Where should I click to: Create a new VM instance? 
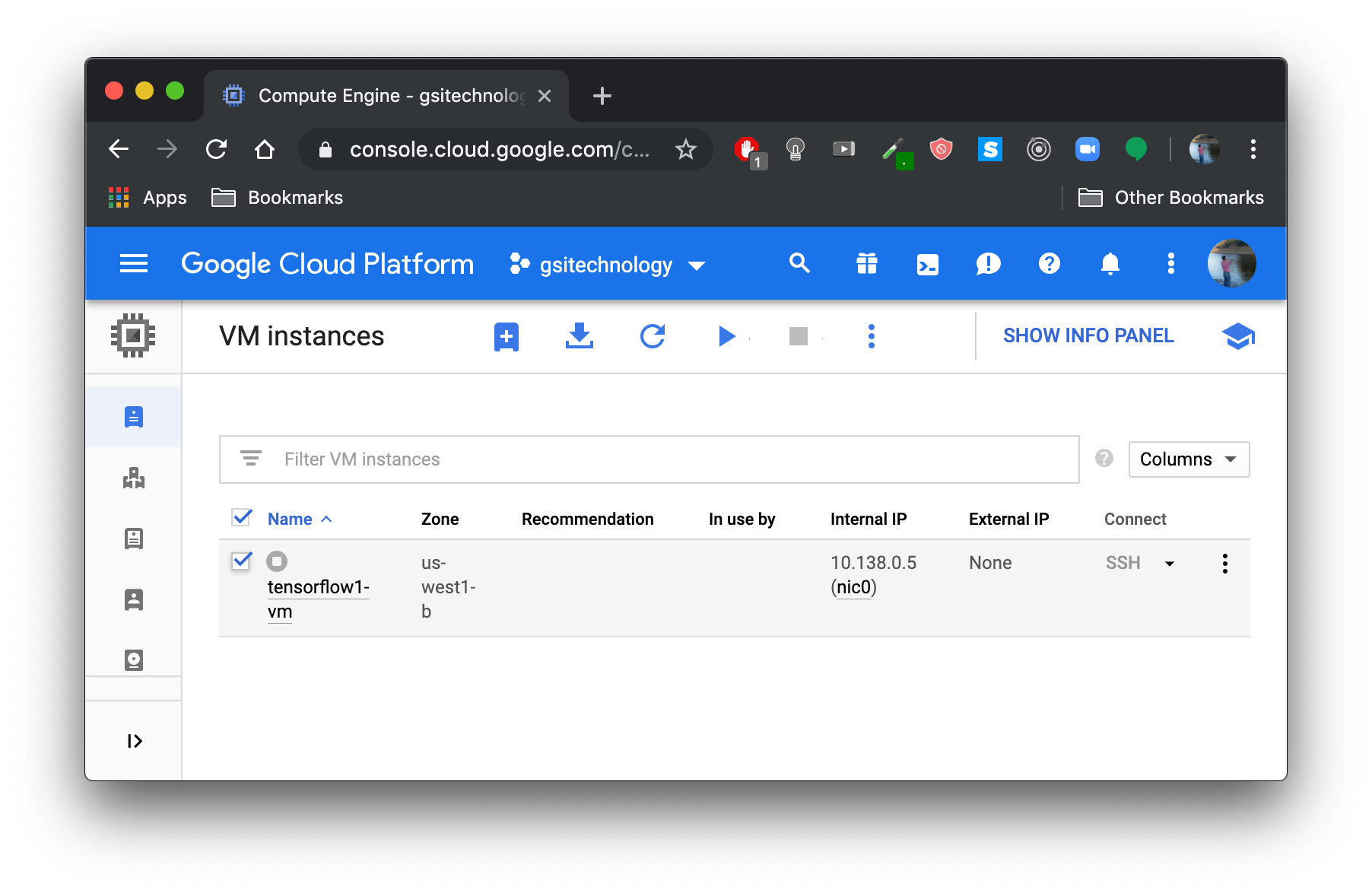507,336
